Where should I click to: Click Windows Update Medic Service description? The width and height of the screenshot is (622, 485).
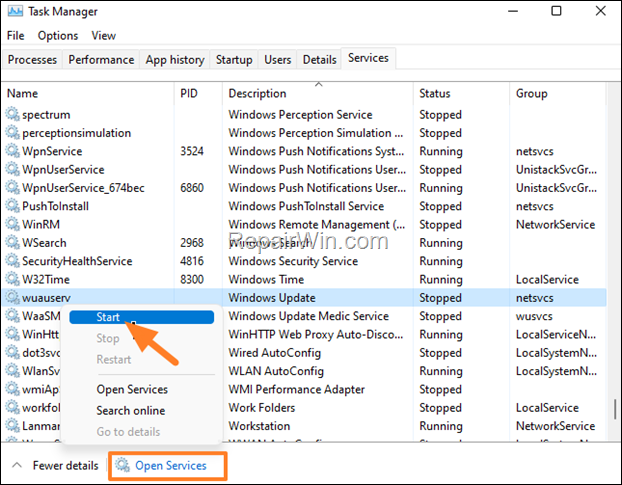309,316
